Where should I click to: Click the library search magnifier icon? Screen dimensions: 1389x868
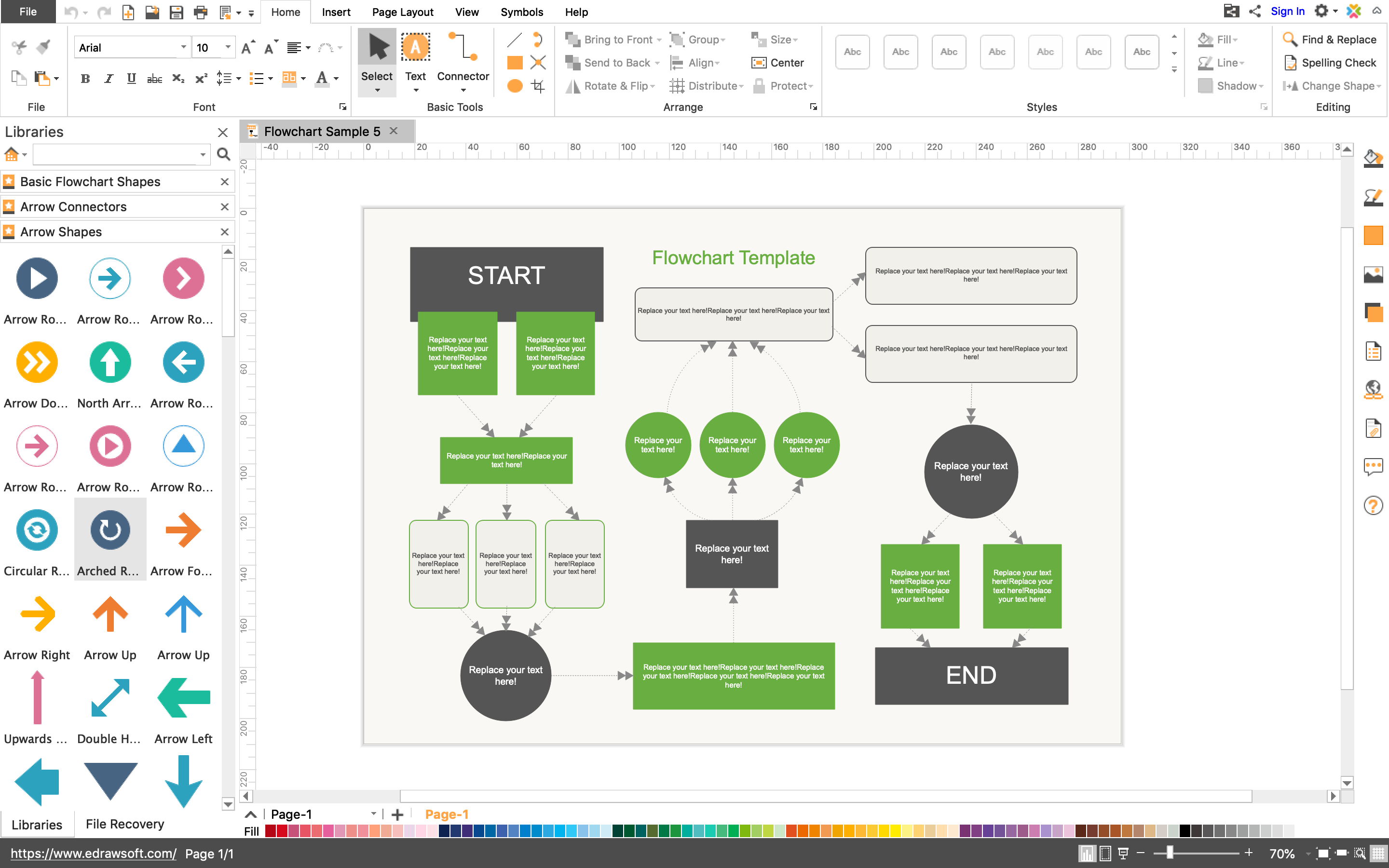[224, 154]
